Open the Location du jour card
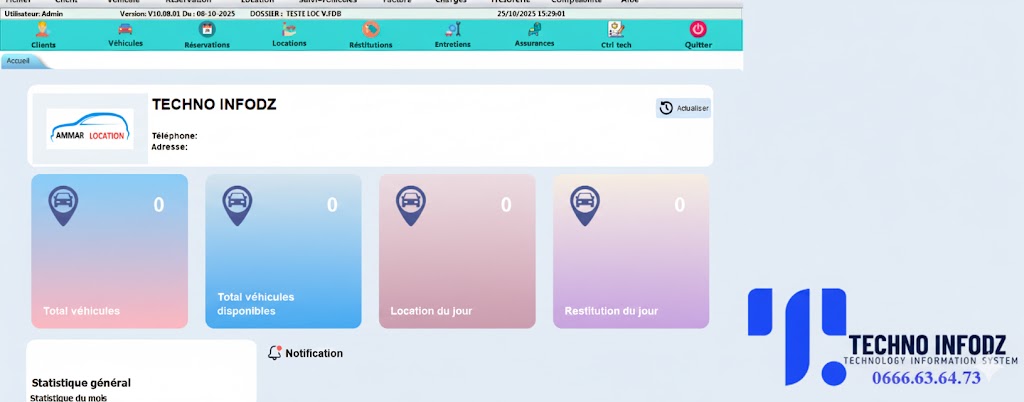Screen dimensions: 1024x402 [x=457, y=251]
